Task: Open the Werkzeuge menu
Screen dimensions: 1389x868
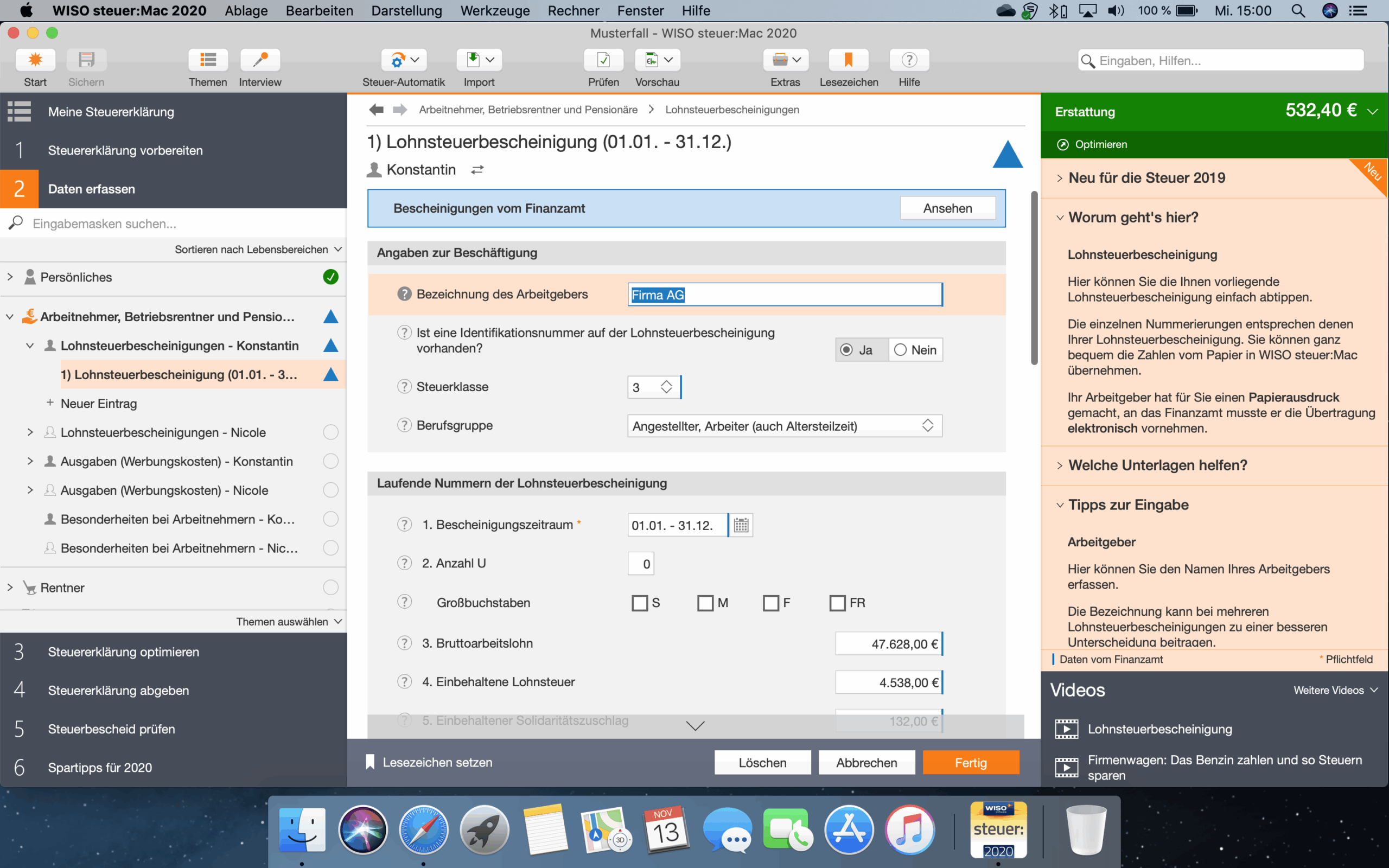Action: click(495, 10)
